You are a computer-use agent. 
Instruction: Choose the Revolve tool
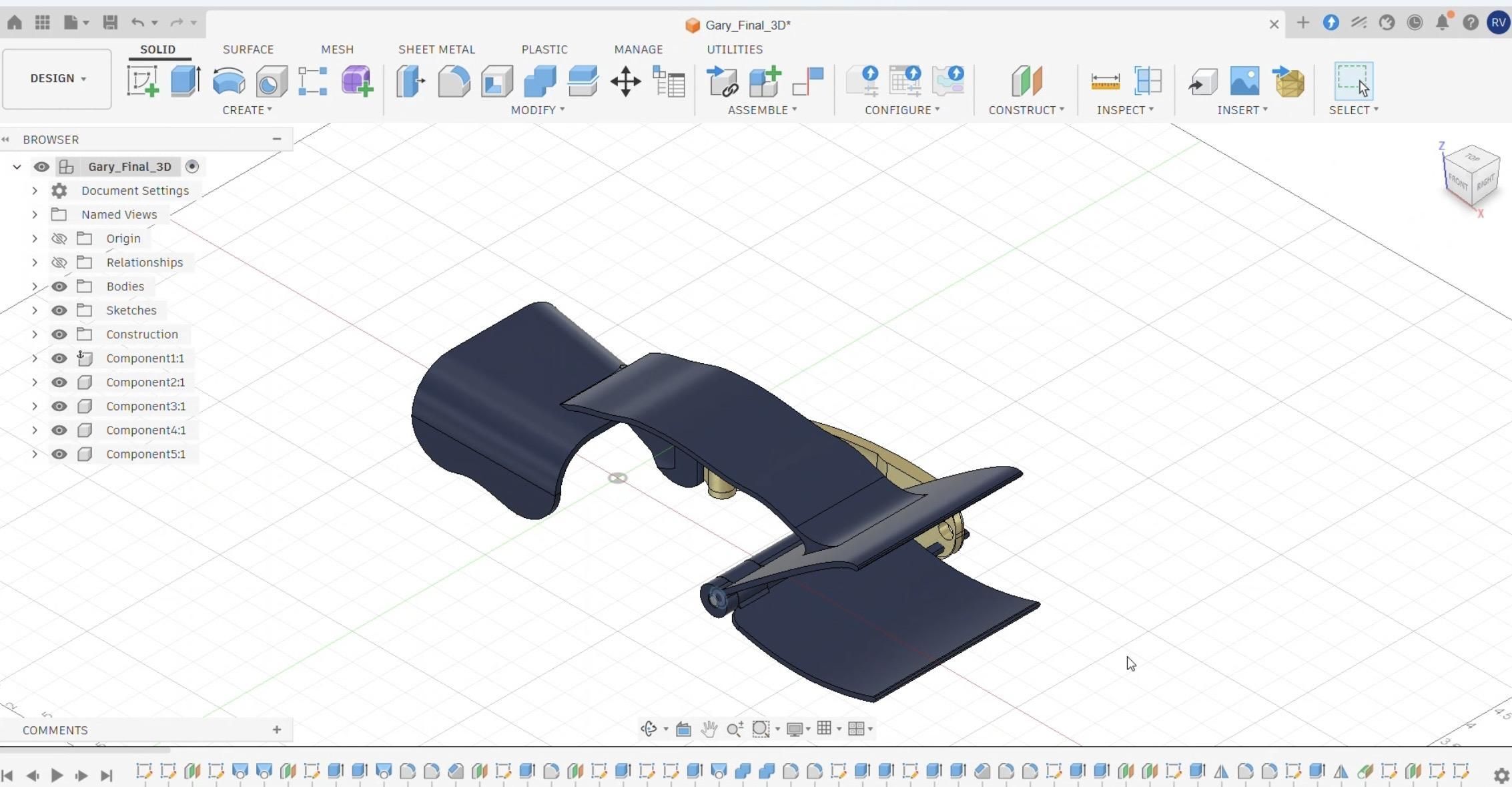click(x=228, y=81)
